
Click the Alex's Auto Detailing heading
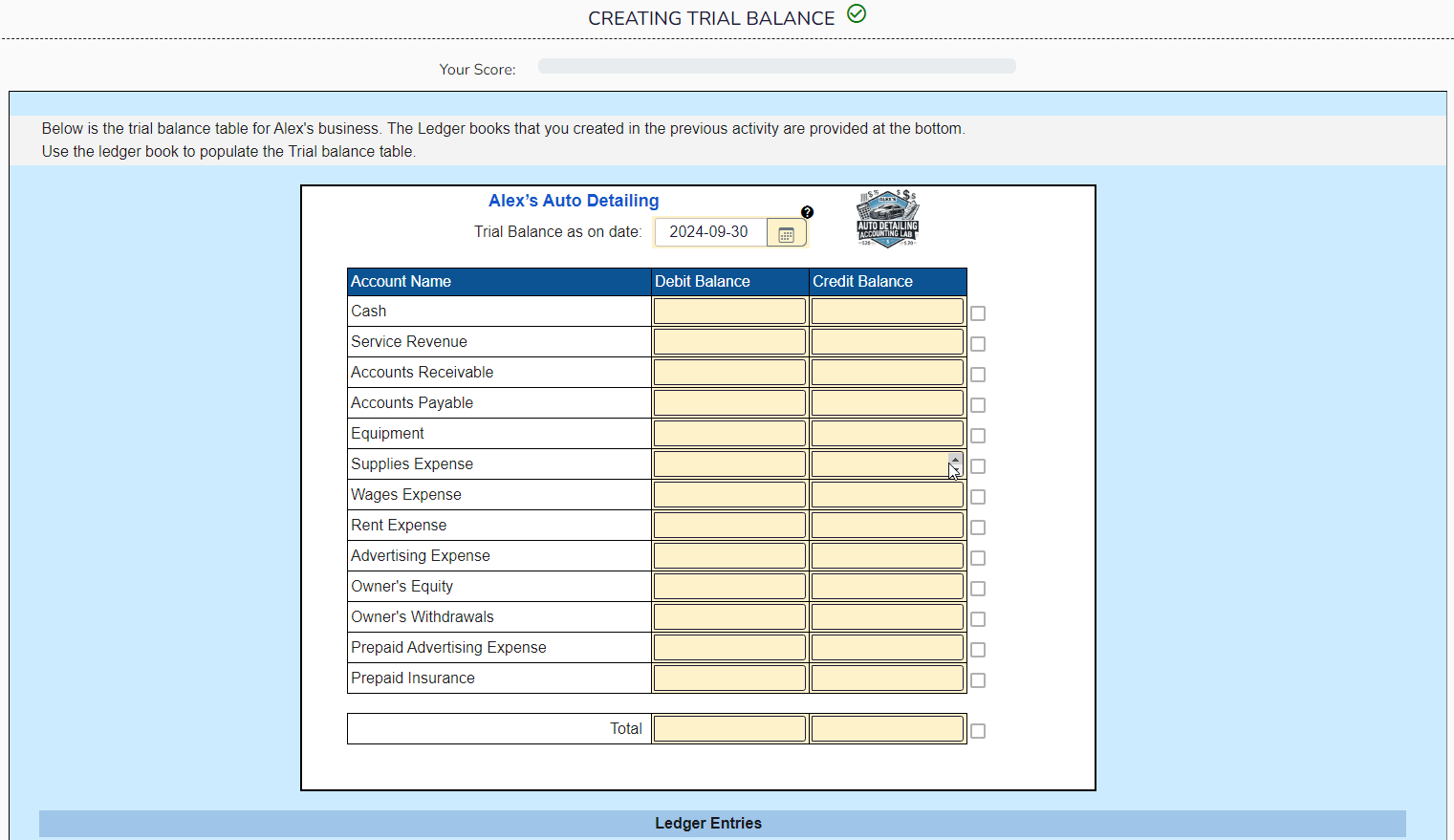(574, 201)
